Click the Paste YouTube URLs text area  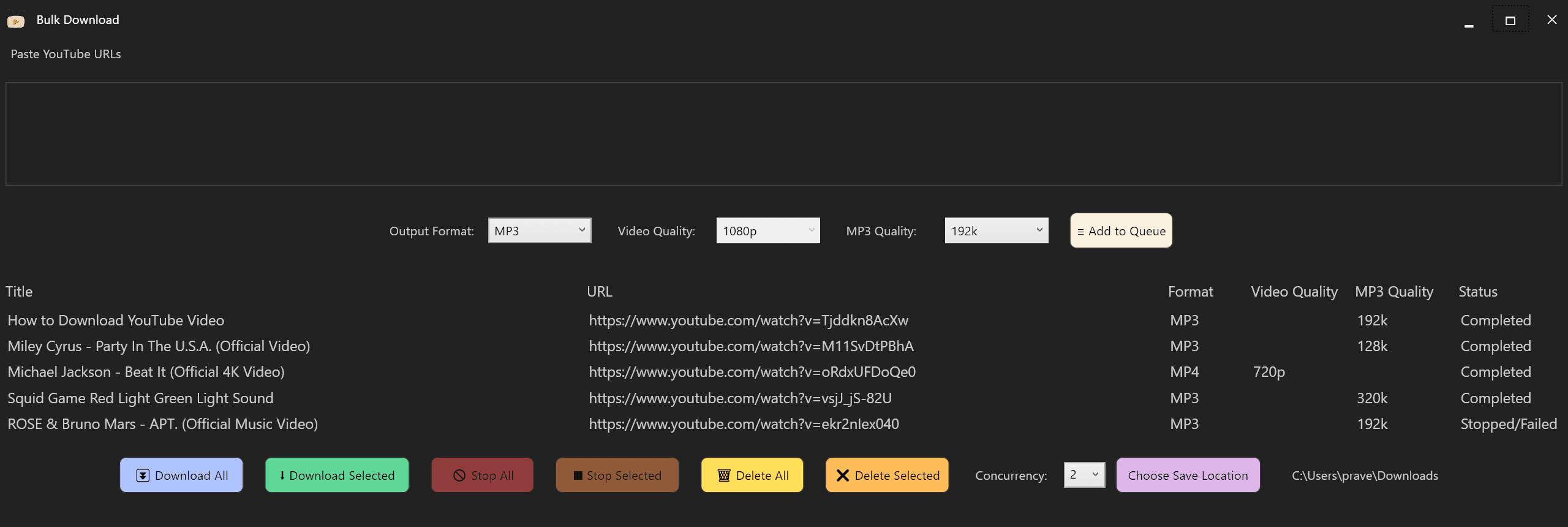pos(784,134)
